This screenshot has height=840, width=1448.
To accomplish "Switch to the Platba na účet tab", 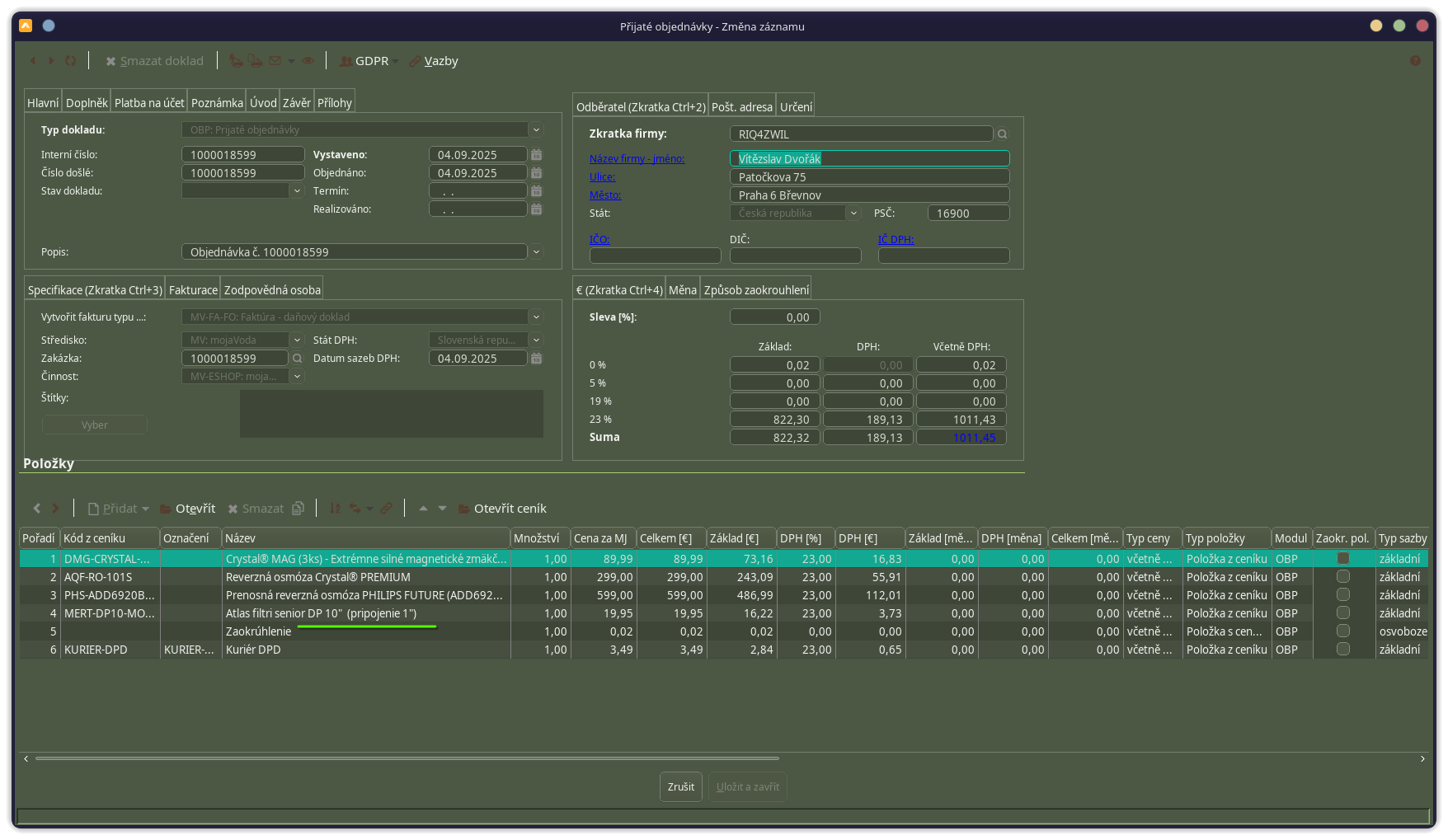I will pyautogui.click(x=149, y=103).
